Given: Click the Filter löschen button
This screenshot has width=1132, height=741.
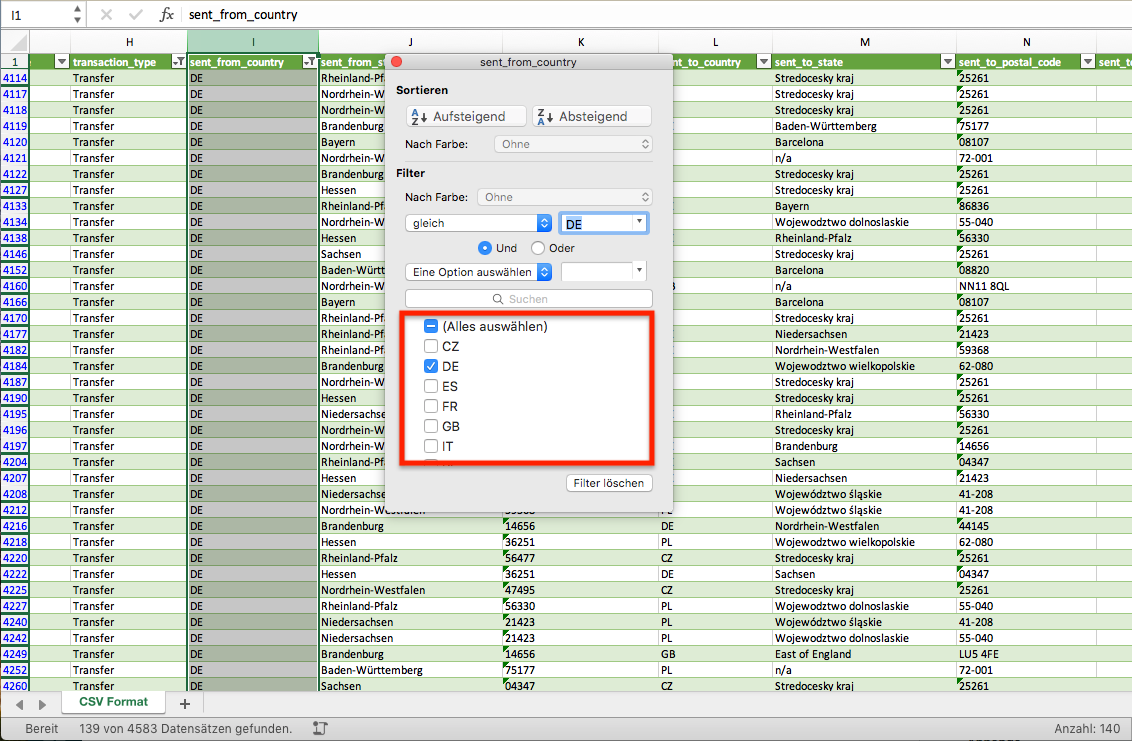Looking at the screenshot, I should click(609, 483).
